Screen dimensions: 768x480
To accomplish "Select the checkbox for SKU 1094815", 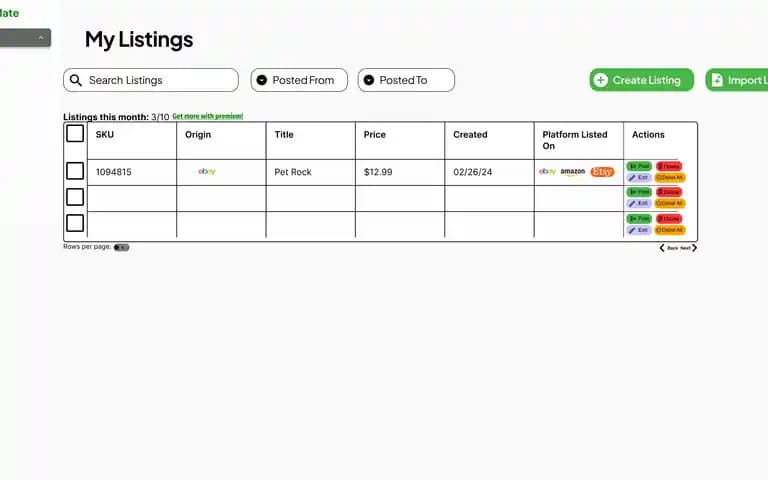I will point(75,171).
